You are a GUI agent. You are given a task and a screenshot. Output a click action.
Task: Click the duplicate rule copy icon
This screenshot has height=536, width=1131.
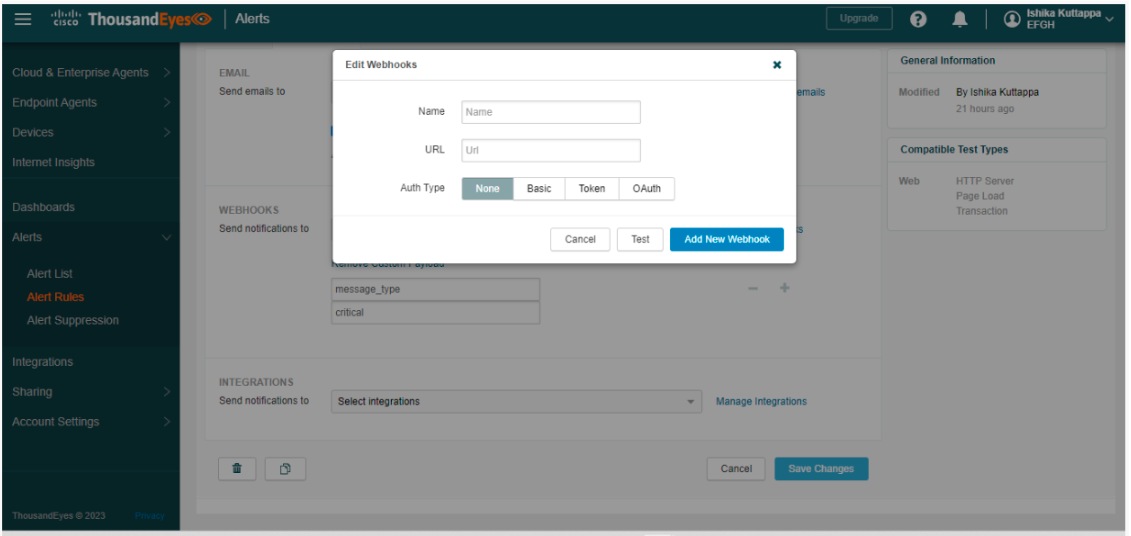285,469
